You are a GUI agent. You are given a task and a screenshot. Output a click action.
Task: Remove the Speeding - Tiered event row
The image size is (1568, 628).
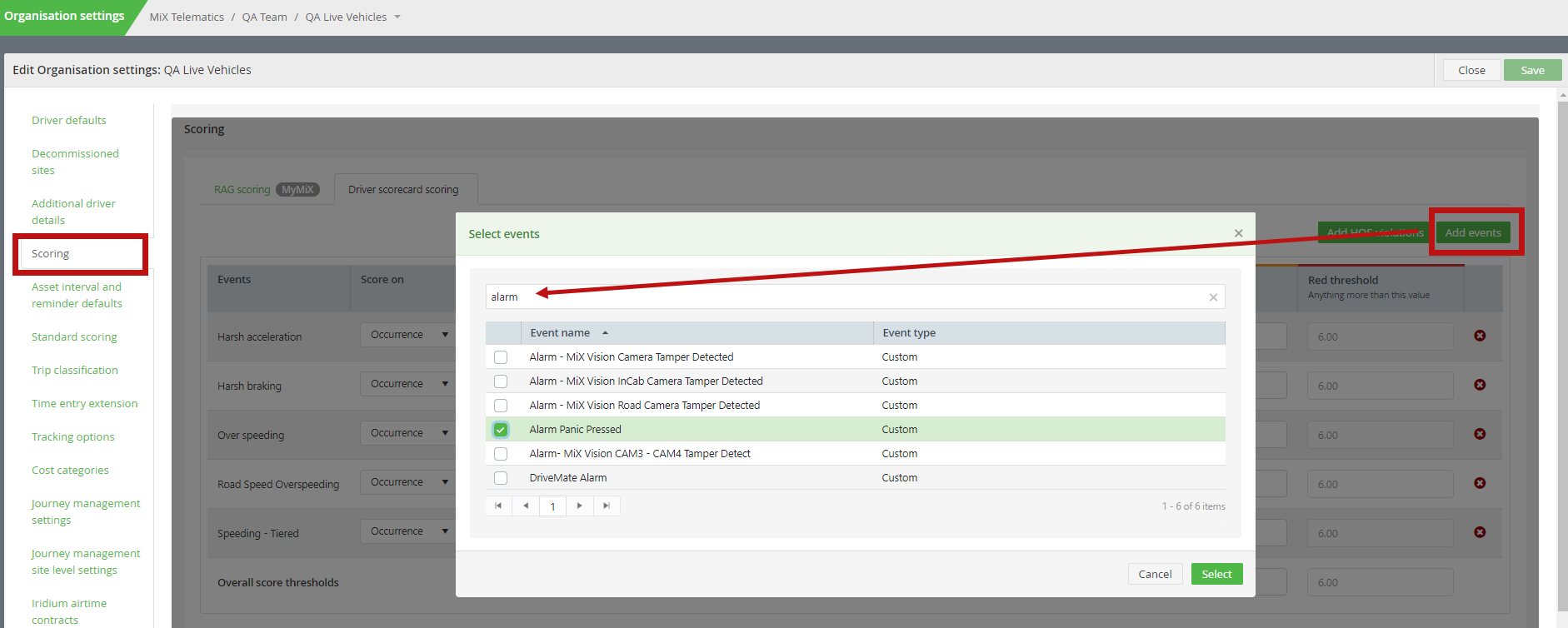[1480, 532]
